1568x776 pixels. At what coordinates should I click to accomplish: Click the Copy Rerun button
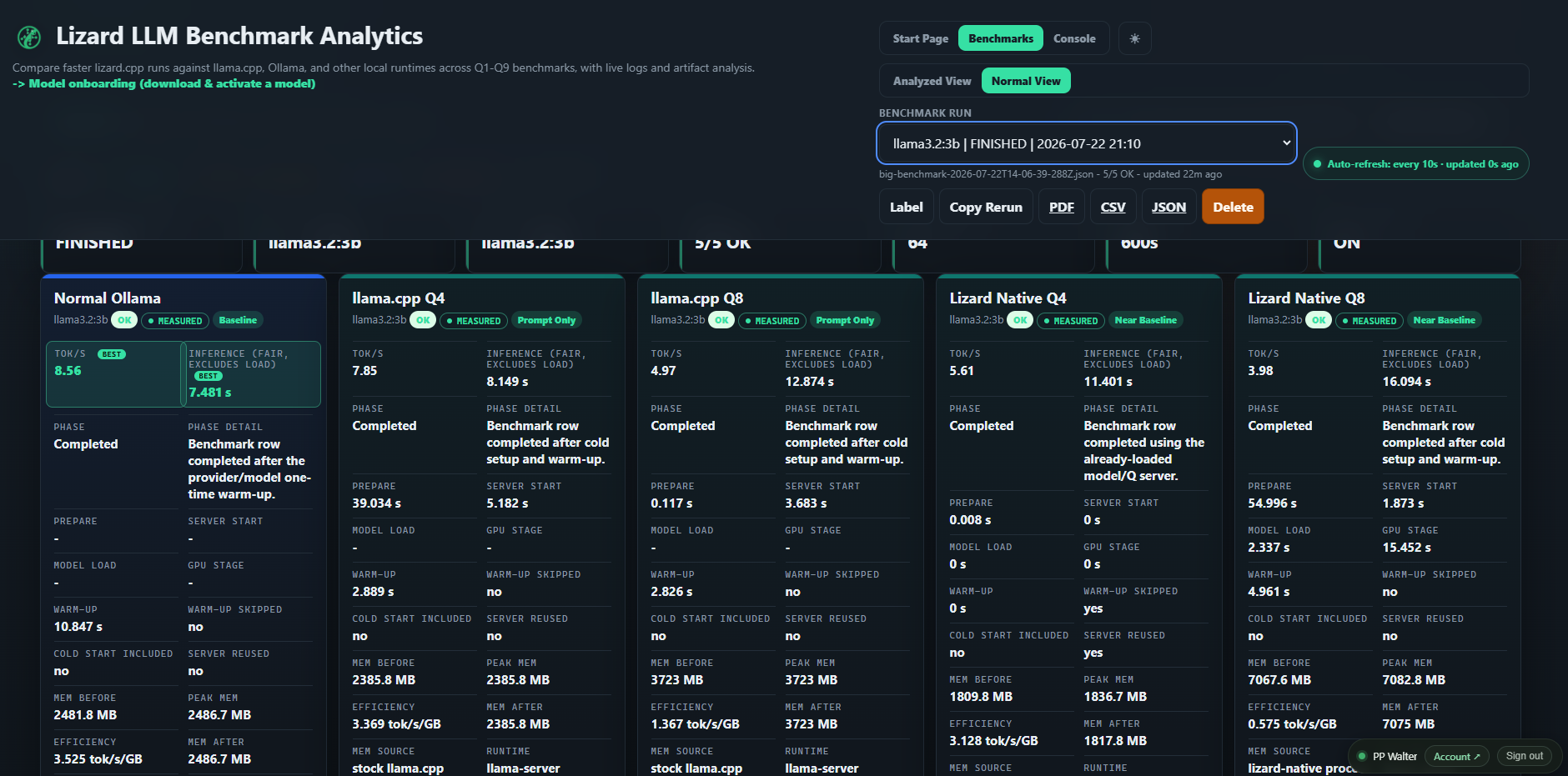(x=986, y=207)
